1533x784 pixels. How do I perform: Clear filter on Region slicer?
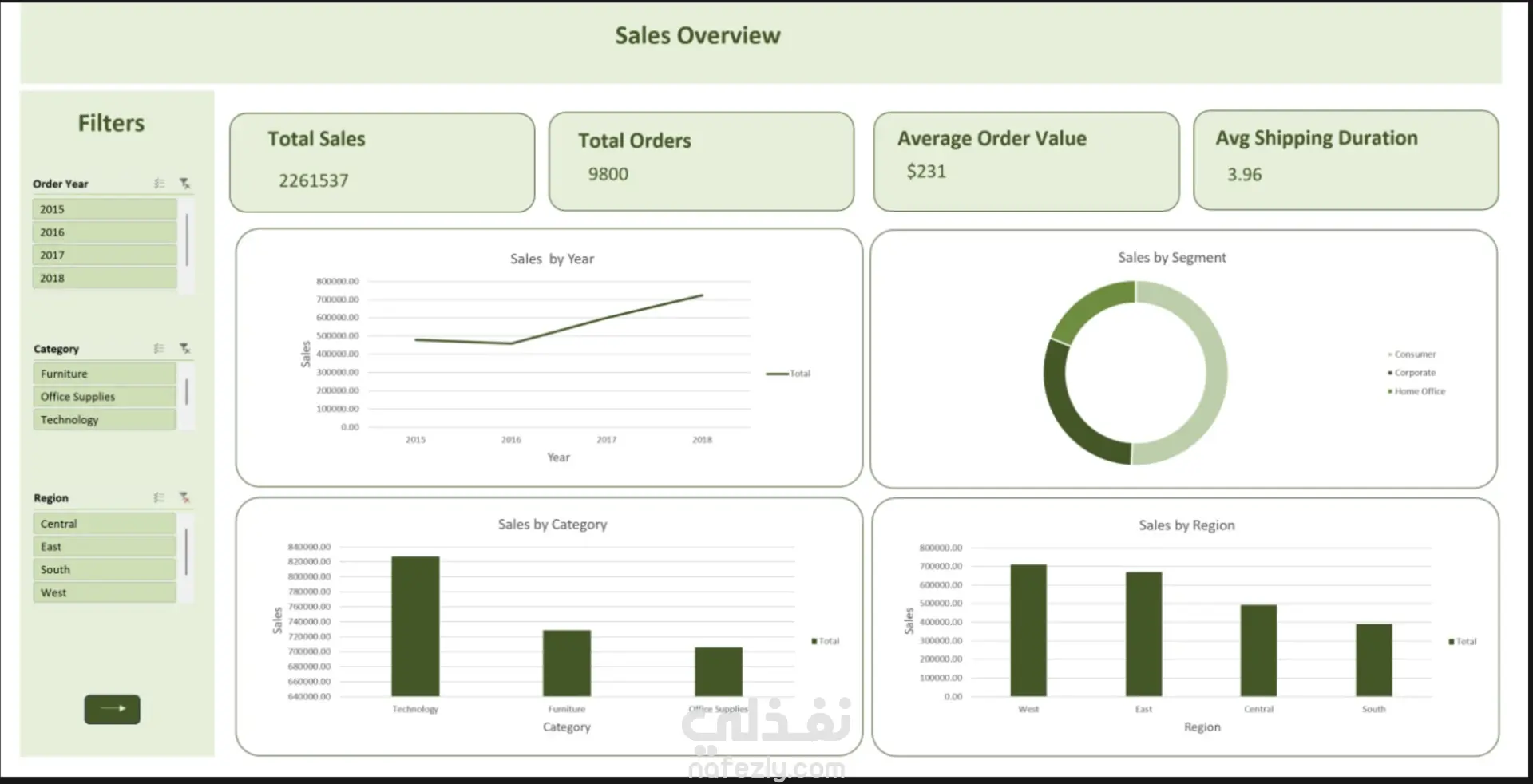185,497
